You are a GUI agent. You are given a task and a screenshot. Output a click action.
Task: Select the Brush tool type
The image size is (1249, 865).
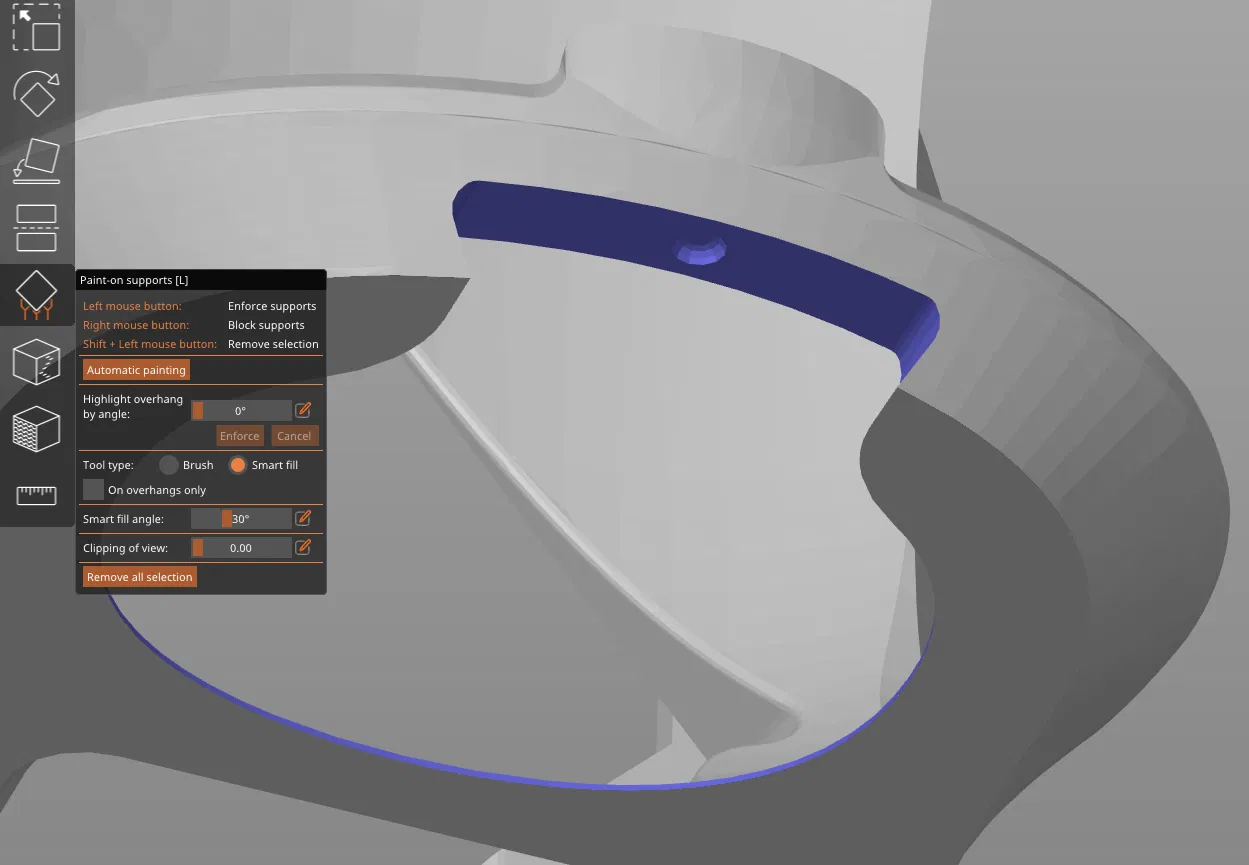click(169, 465)
